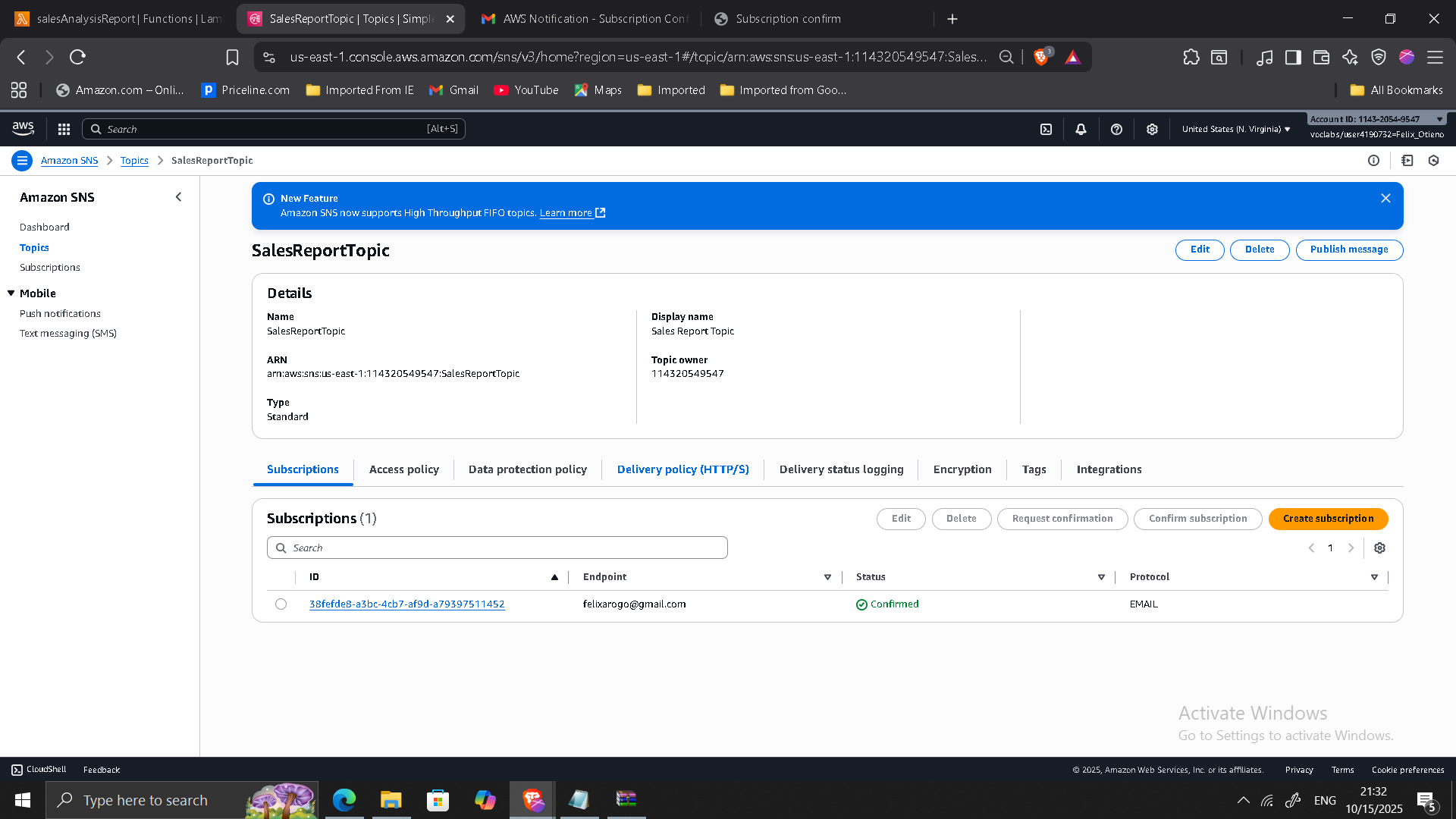This screenshot has width=1456, height=819.
Task: Open the AWS notifications bell
Action: [1081, 130]
